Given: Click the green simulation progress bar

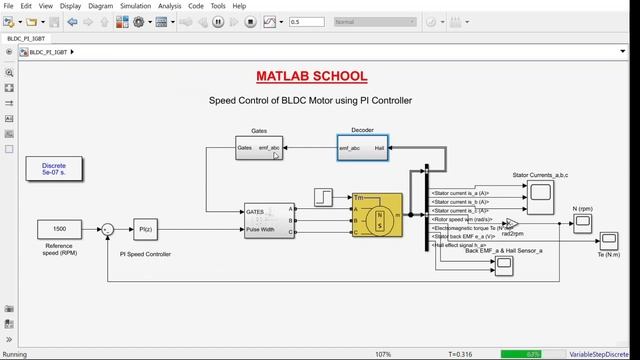Looking at the screenshot, I should 532,354.
